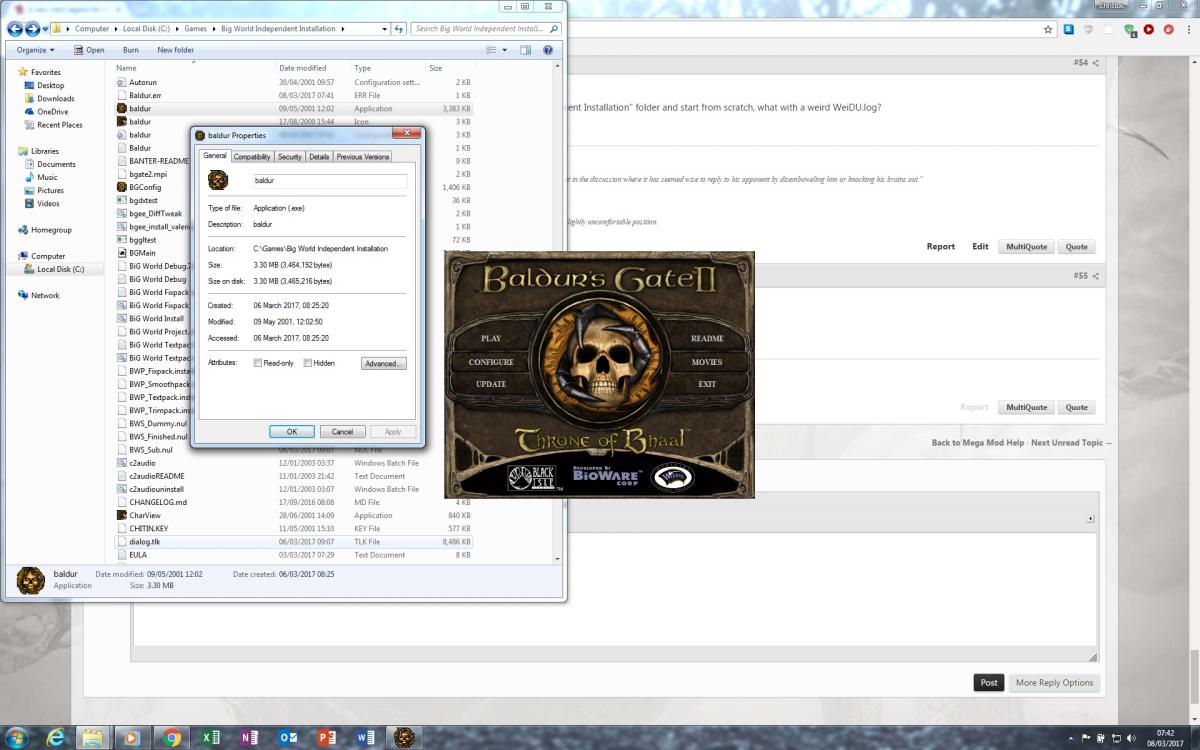Click README in the Baldur's Gate II launcher

707,339
